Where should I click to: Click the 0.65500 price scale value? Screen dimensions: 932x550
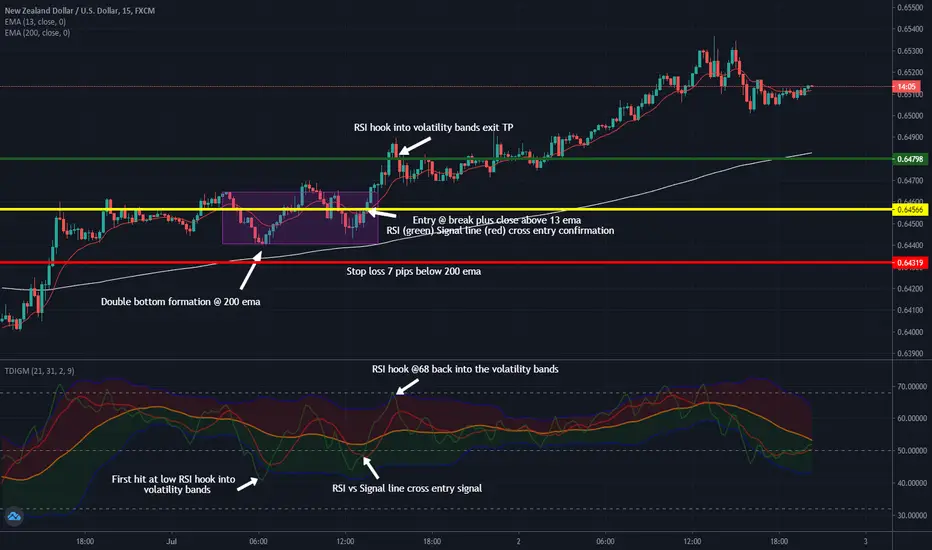pos(910,8)
